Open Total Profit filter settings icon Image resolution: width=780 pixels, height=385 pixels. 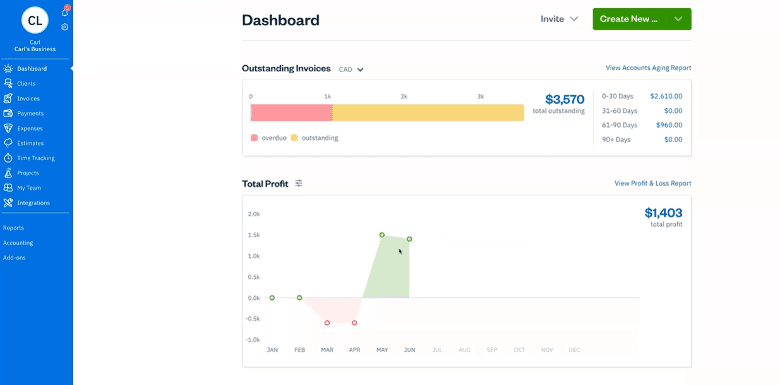(298, 184)
